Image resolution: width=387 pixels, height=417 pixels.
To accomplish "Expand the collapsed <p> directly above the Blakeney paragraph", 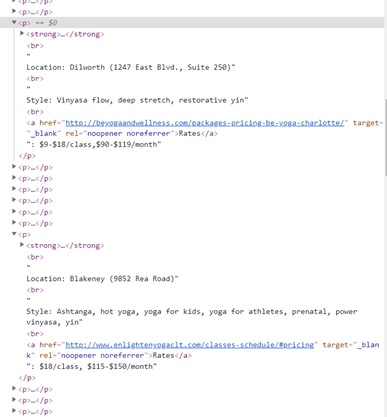I will pyautogui.click(x=14, y=222).
